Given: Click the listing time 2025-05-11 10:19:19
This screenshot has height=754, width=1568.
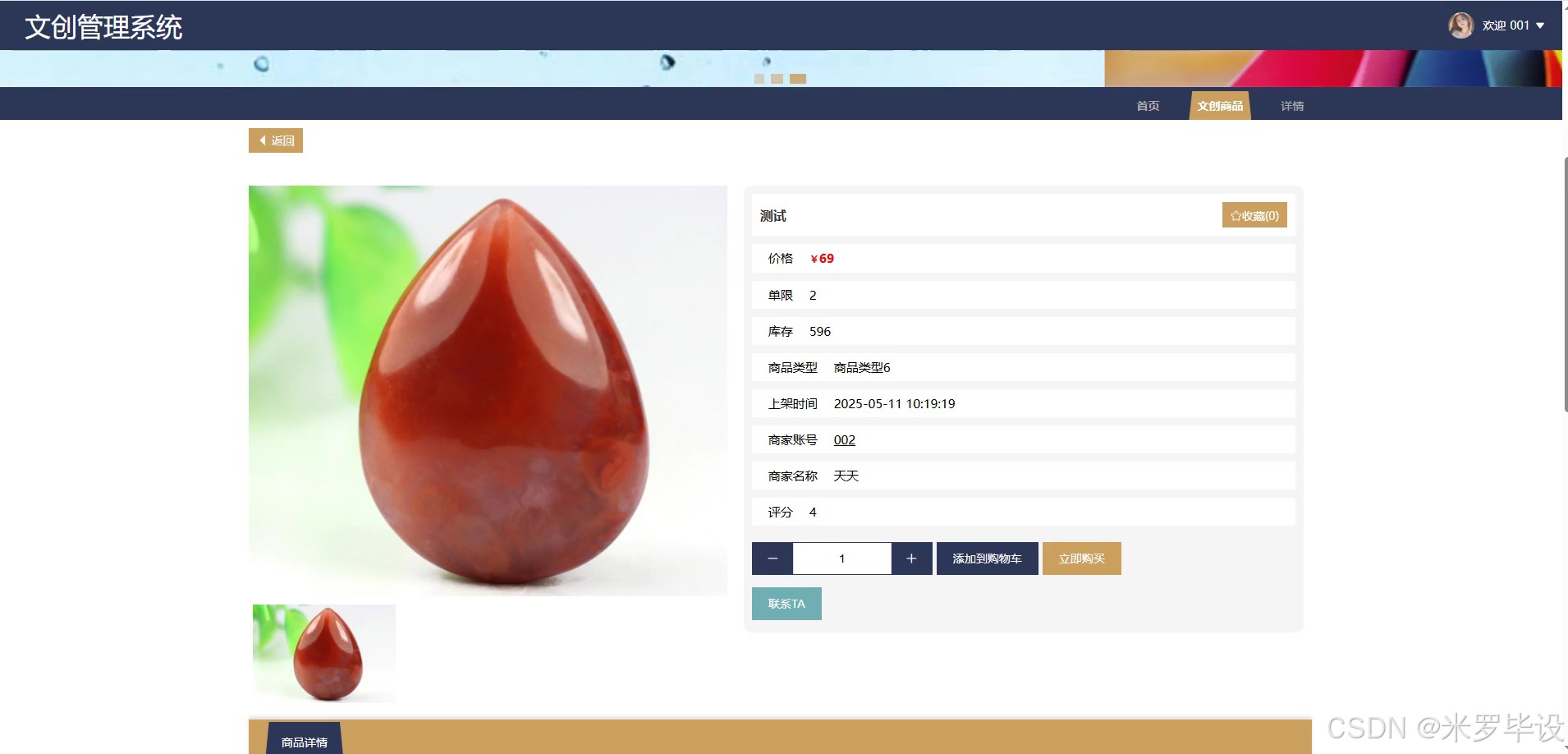Looking at the screenshot, I should click(894, 403).
